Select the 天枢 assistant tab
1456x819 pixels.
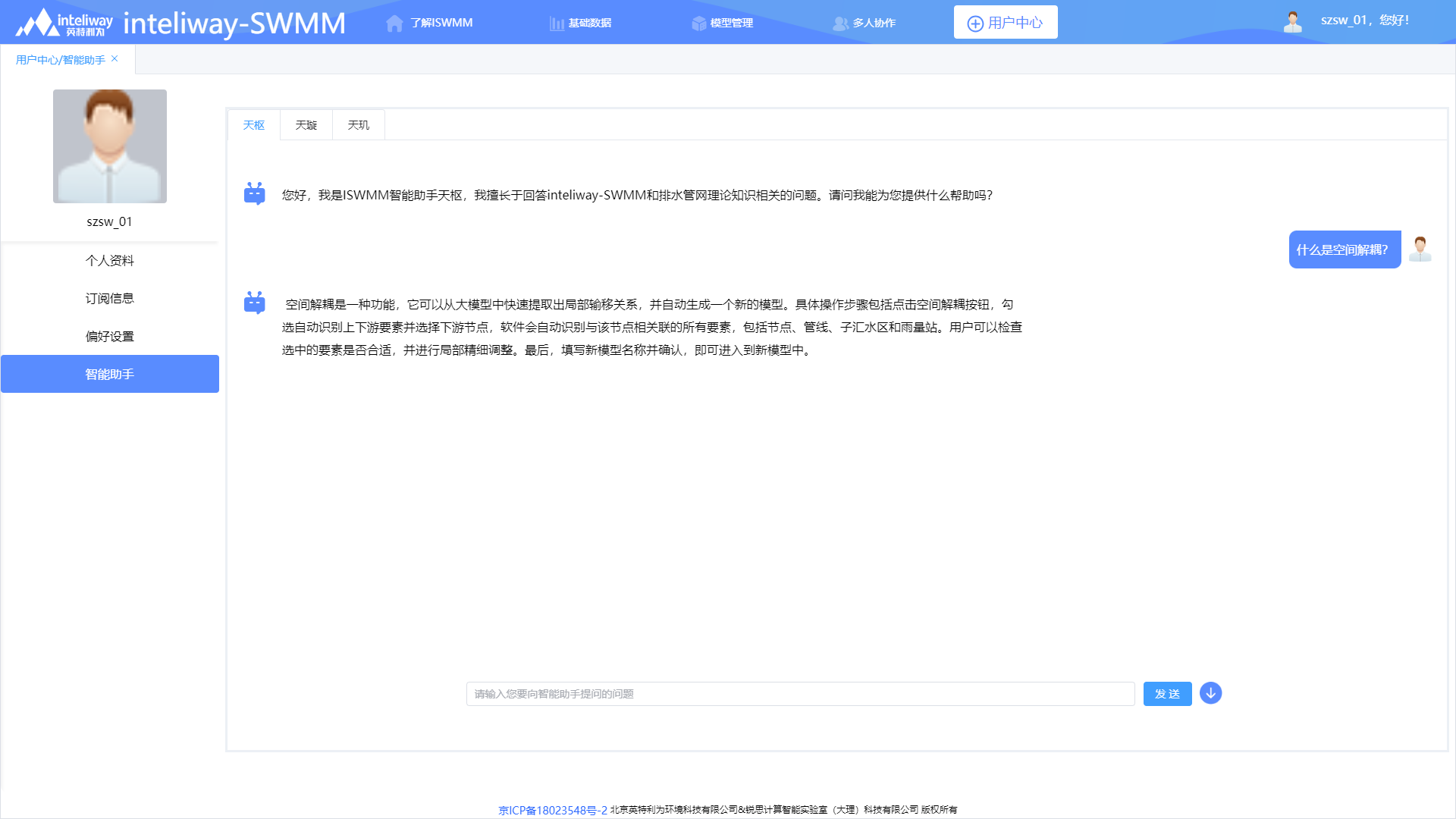(254, 125)
